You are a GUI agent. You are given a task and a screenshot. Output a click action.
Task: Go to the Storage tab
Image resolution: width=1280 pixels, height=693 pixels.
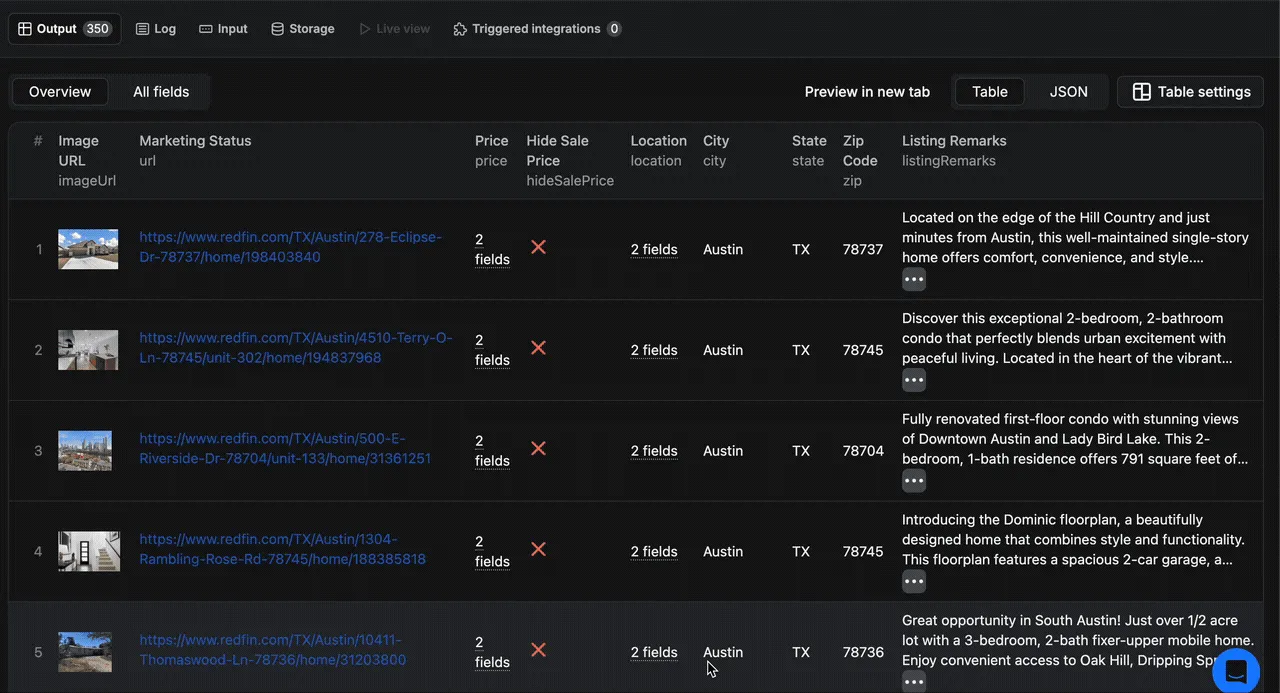pyautogui.click(x=302, y=29)
